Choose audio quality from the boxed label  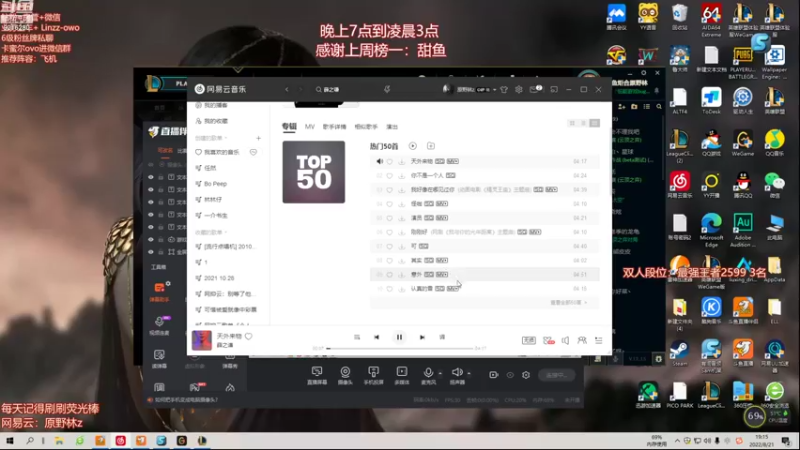tap(529, 340)
